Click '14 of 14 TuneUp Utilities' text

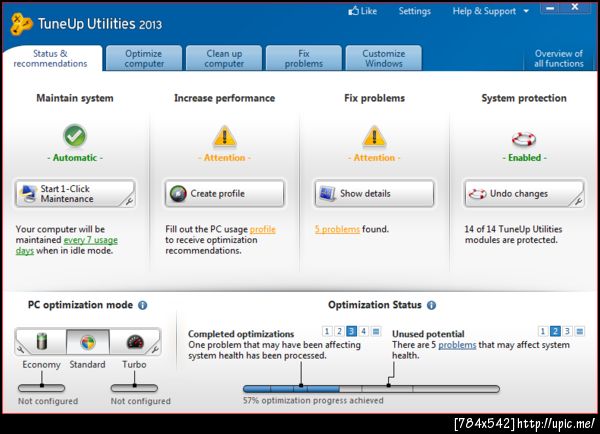click(x=513, y=229)
